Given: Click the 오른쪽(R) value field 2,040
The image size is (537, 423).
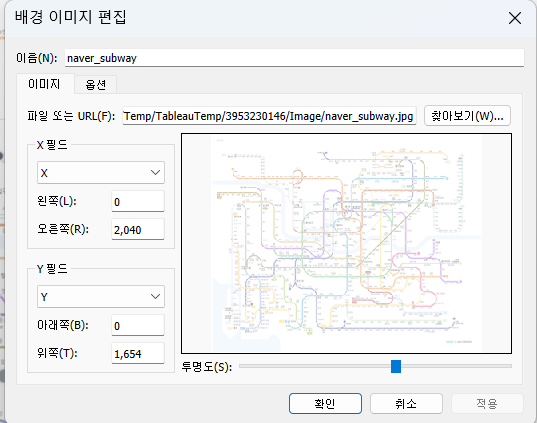Looking at the screenshot, I should (x=138, y=229).
